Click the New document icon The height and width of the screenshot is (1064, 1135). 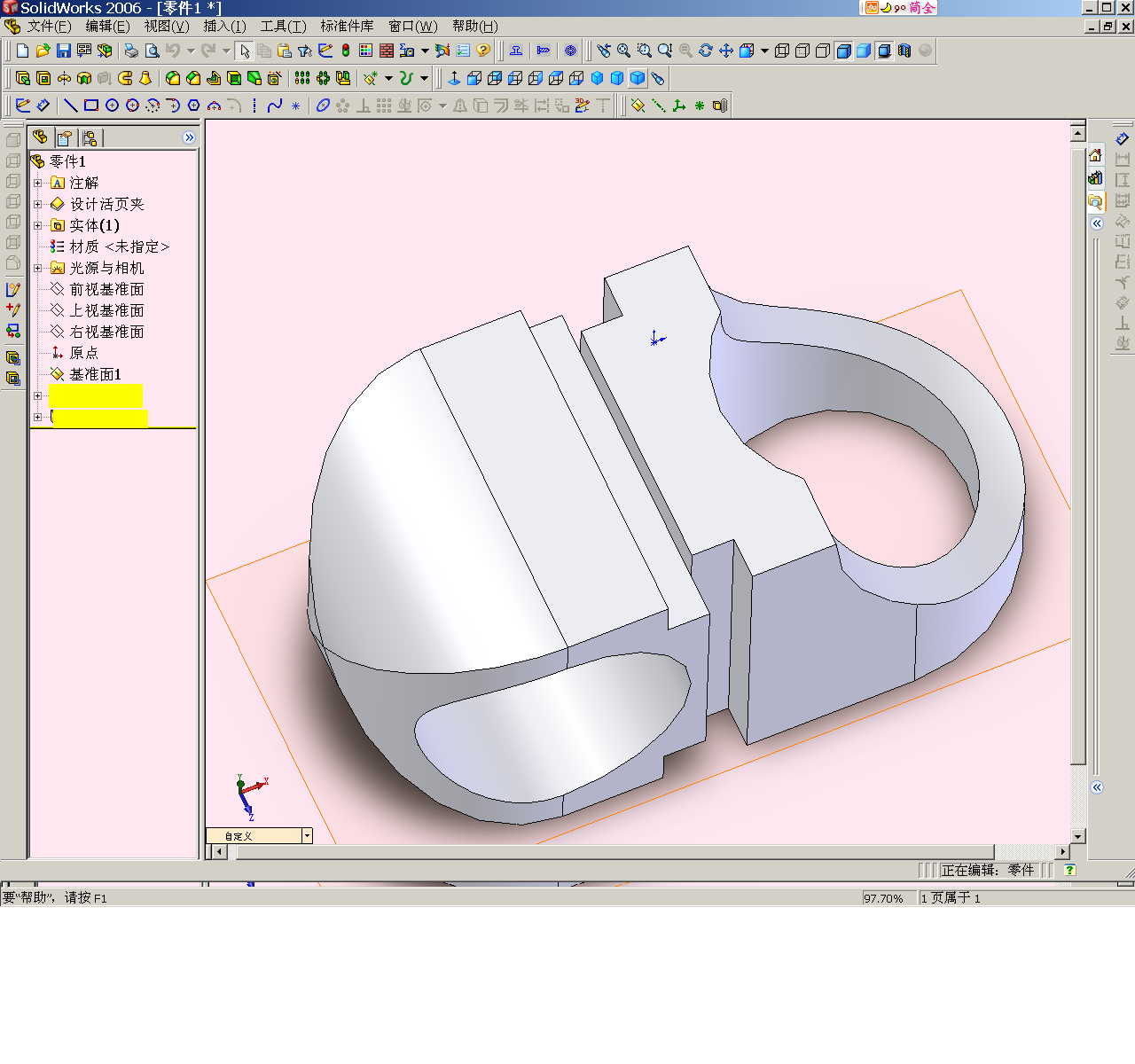(23, 51)
